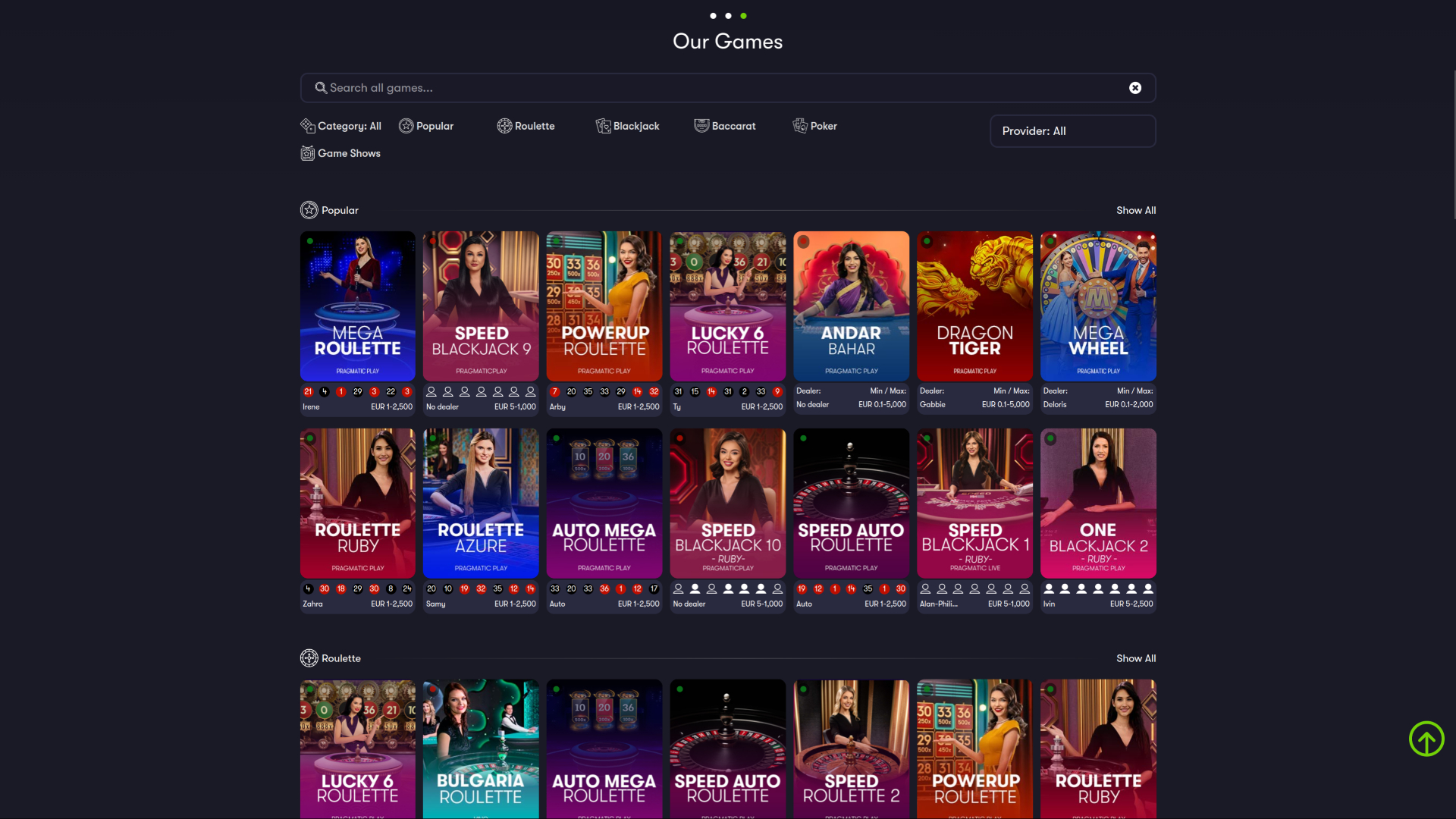Click the star icon beside the Popular section header

pos(309,210)
